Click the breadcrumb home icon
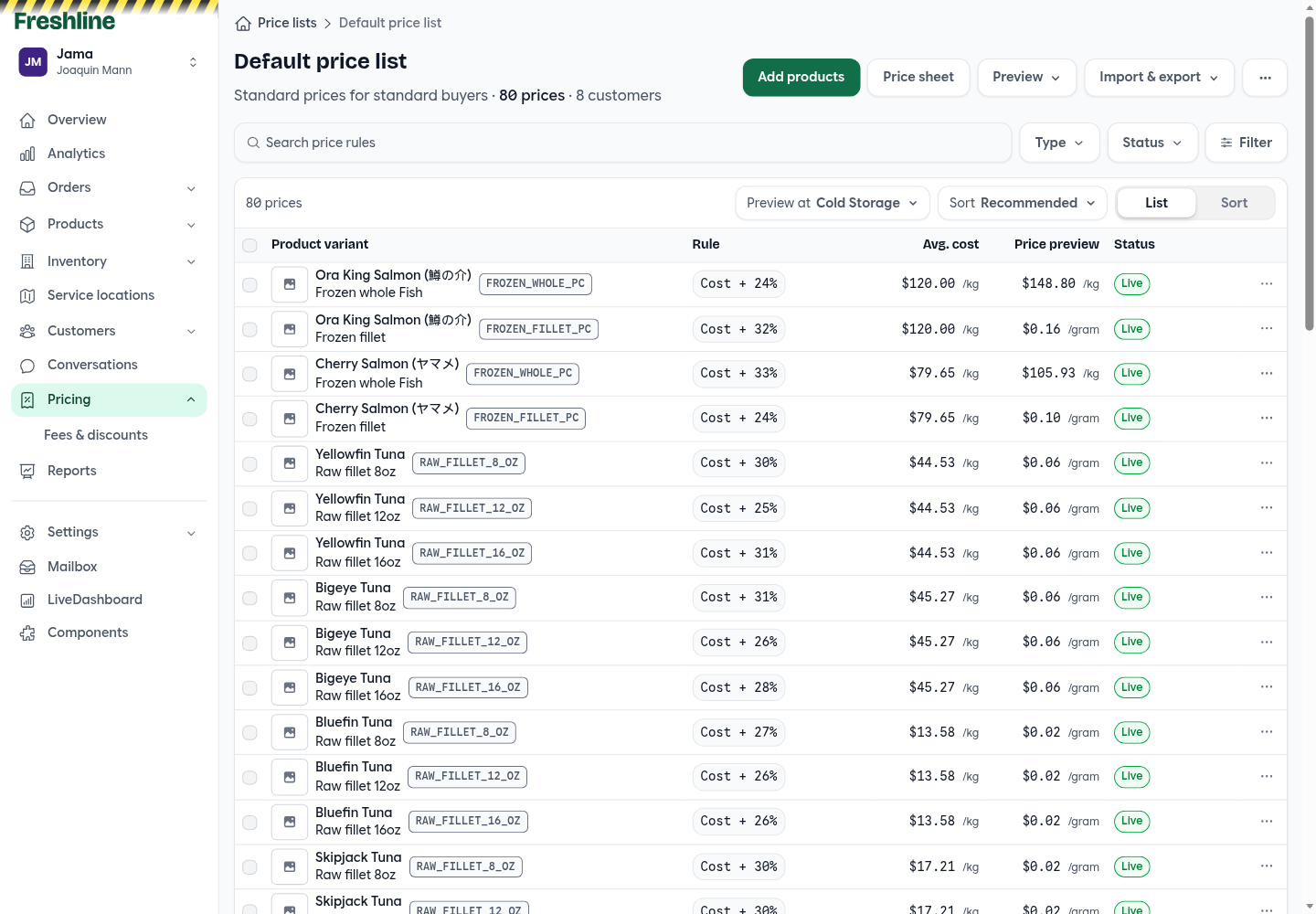This screenshot has height=914, width=1316. [243, 23]
